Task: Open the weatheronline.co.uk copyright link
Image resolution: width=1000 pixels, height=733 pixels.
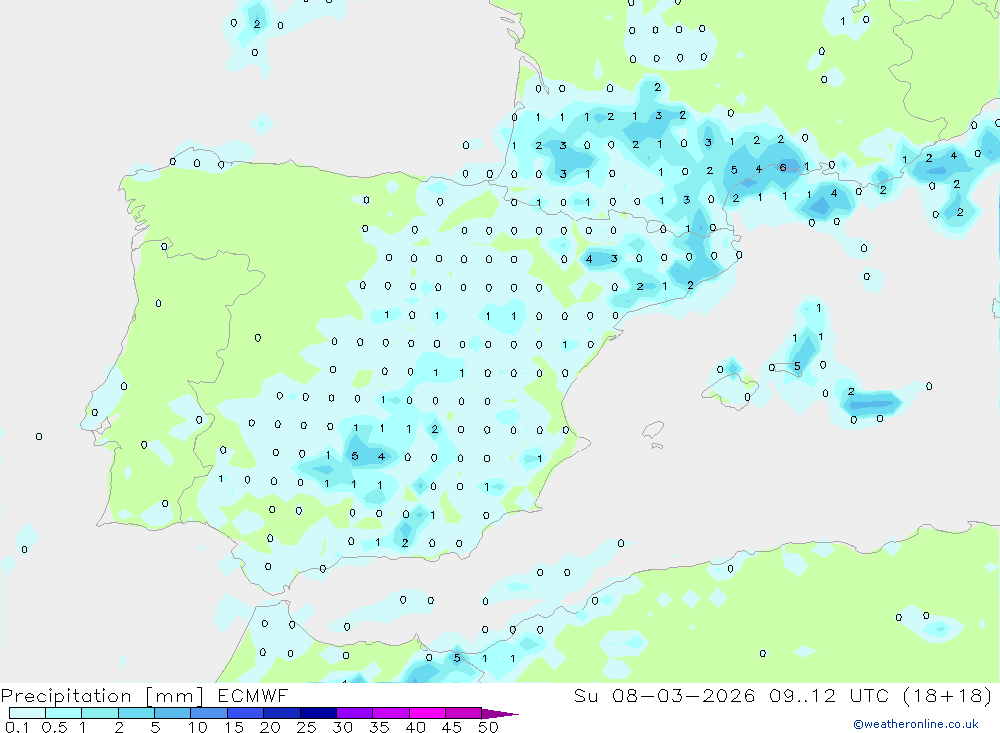Action: 915,724
